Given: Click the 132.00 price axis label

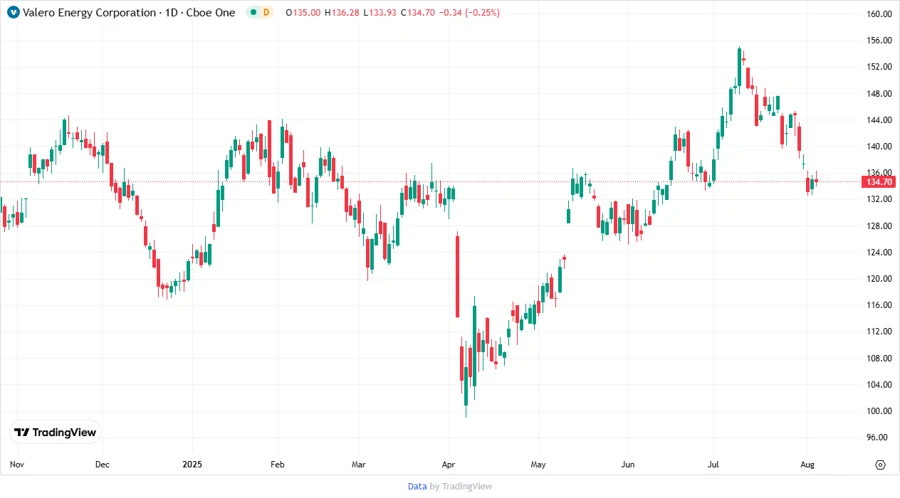Looking at the screenshot, I should (879, 199).
